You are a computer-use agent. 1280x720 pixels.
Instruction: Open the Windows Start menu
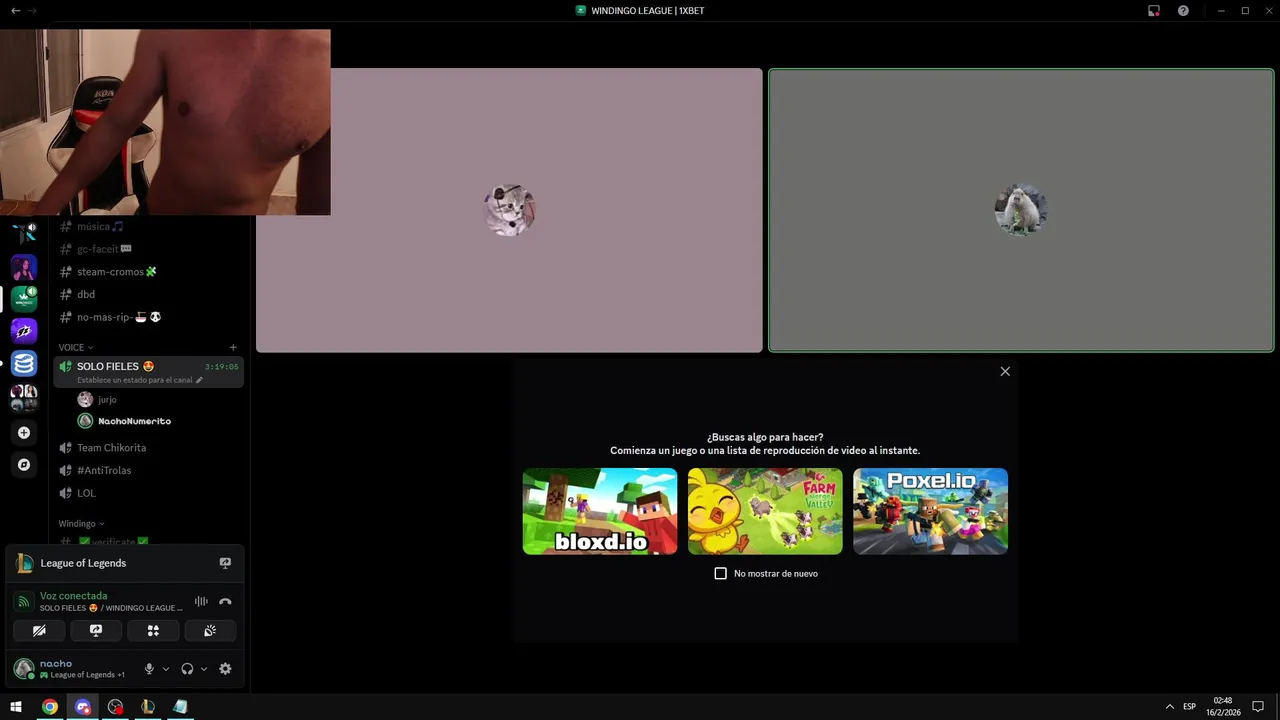(x=16, y=706)
